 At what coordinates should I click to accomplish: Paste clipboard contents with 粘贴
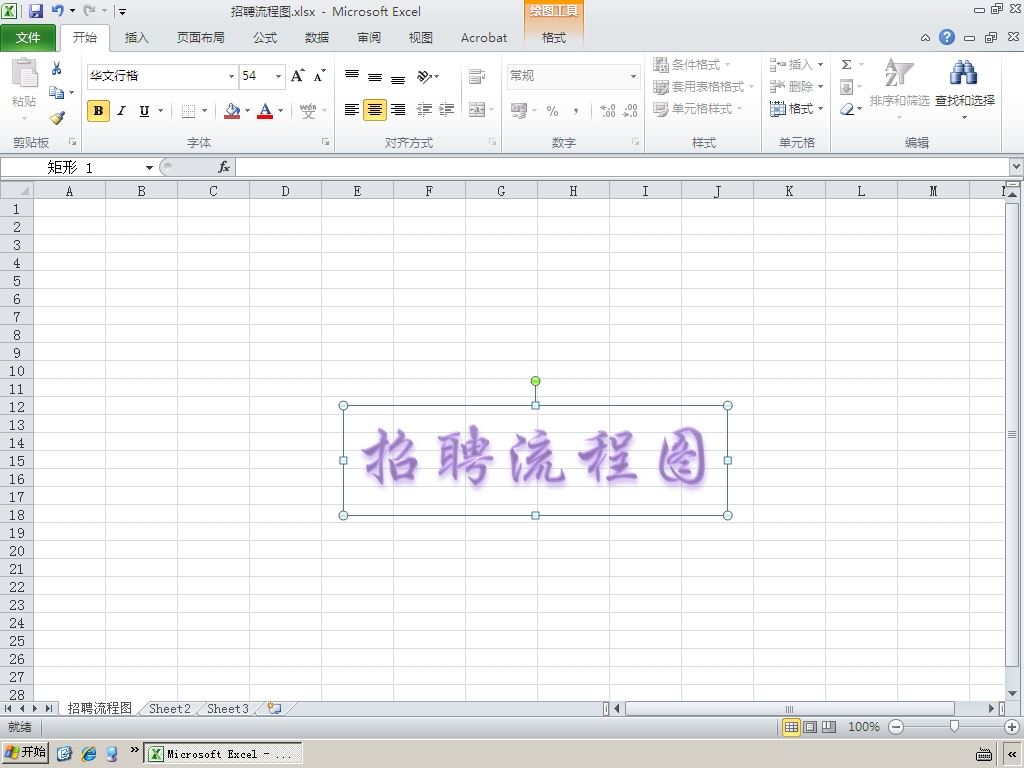(x=24, y=89)
